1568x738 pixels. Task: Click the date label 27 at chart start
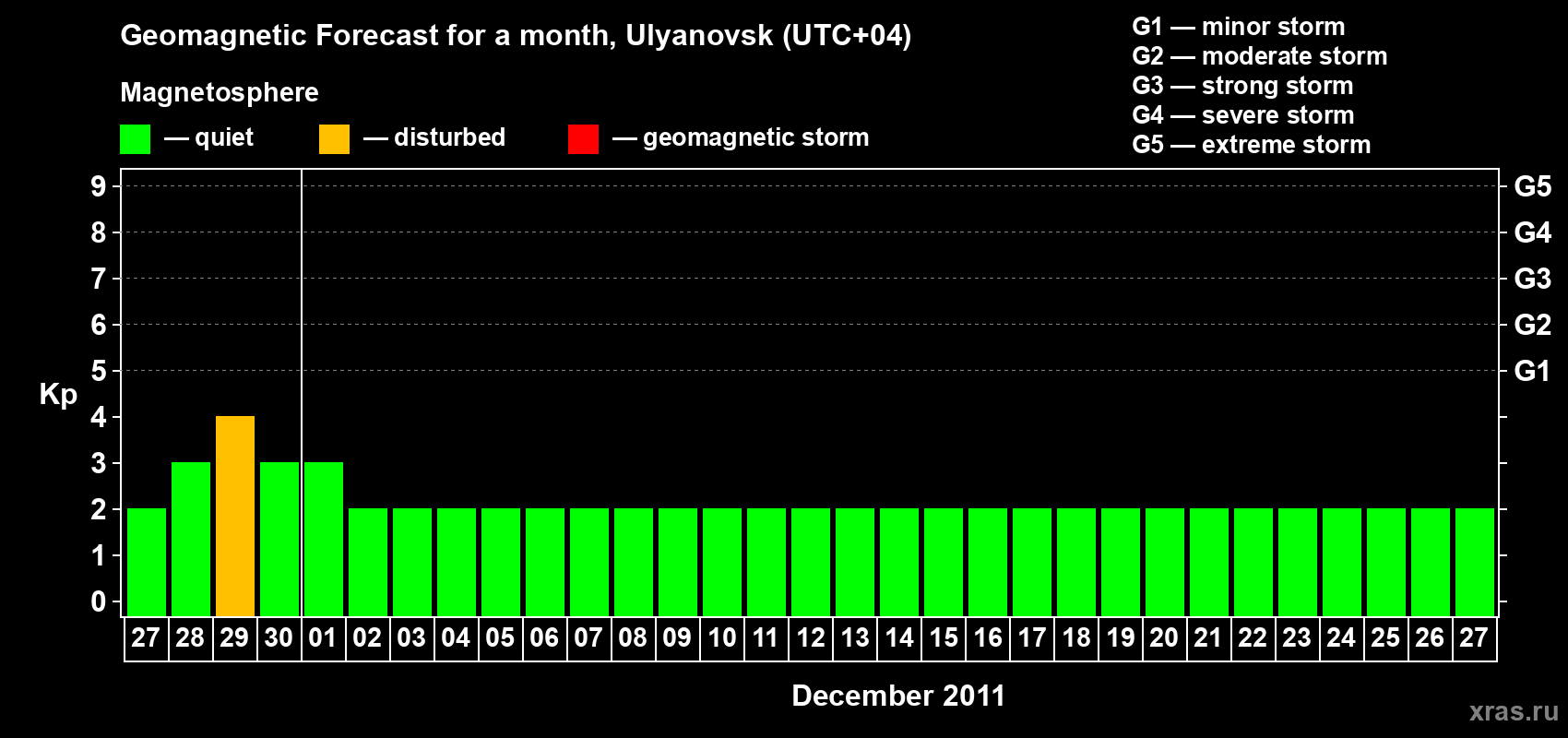click(146, 638)
